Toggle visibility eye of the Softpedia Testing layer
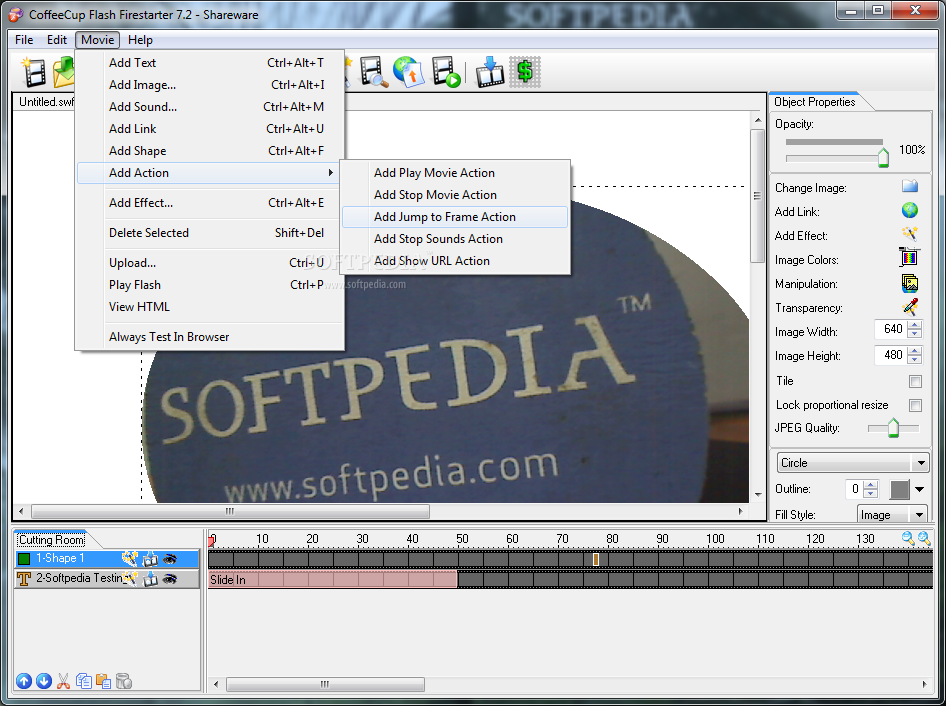Viewport: 946px width, 706px height. 170,579
